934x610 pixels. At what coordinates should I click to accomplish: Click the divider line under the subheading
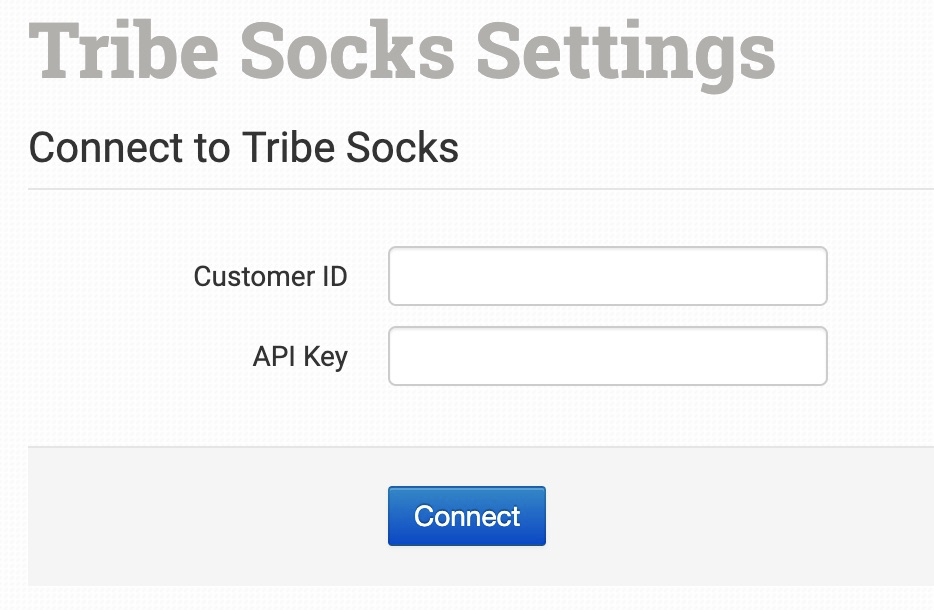tap(480, 188)
